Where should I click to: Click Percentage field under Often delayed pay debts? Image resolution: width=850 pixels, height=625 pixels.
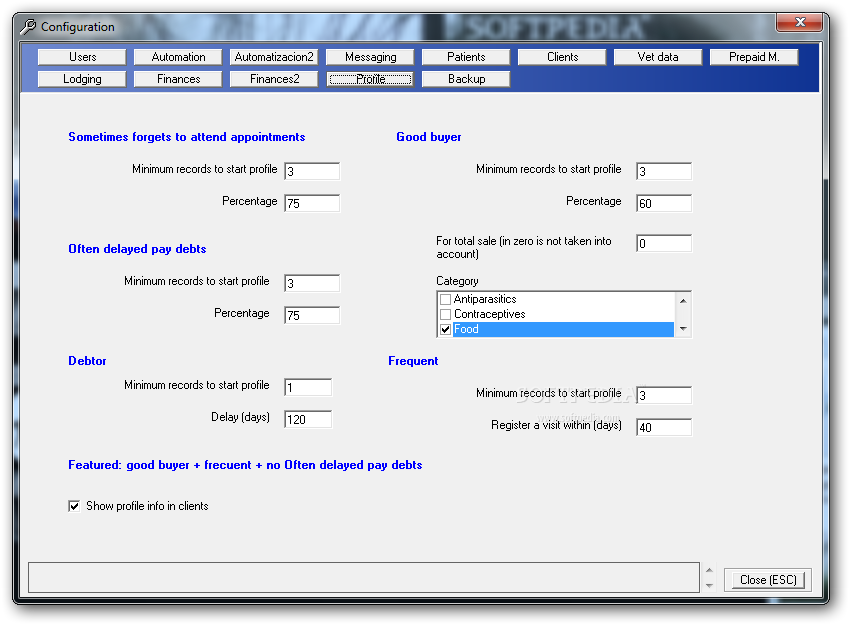pyautogui.click(x=312, y=315)
